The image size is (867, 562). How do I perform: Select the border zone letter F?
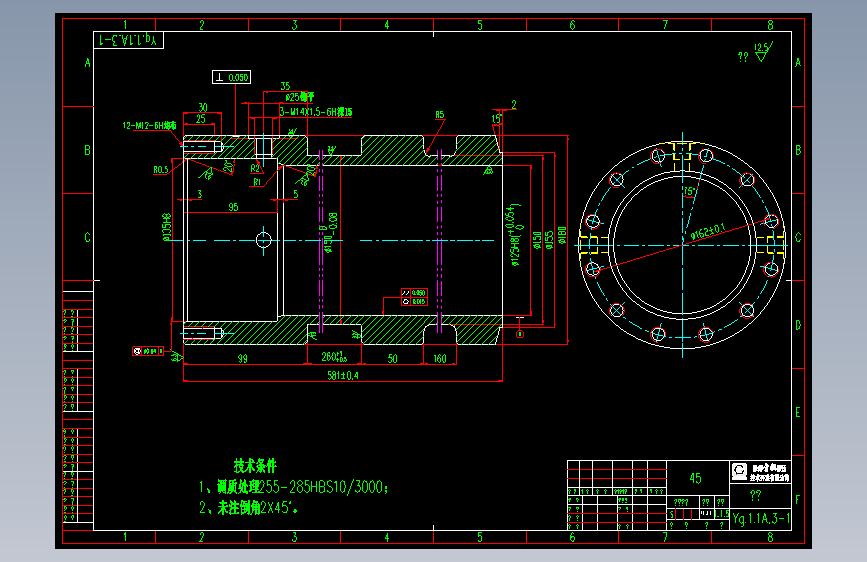tap(797, 499)
